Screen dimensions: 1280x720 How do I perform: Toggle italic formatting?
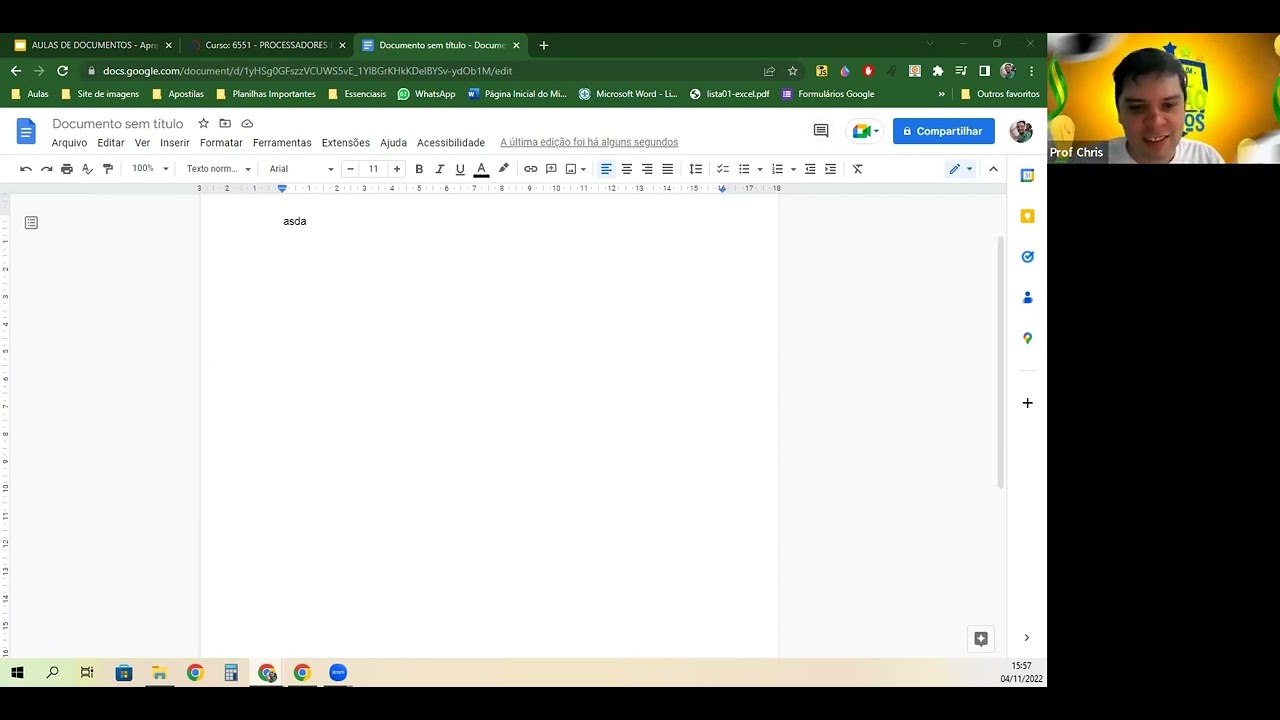(439, 169)
